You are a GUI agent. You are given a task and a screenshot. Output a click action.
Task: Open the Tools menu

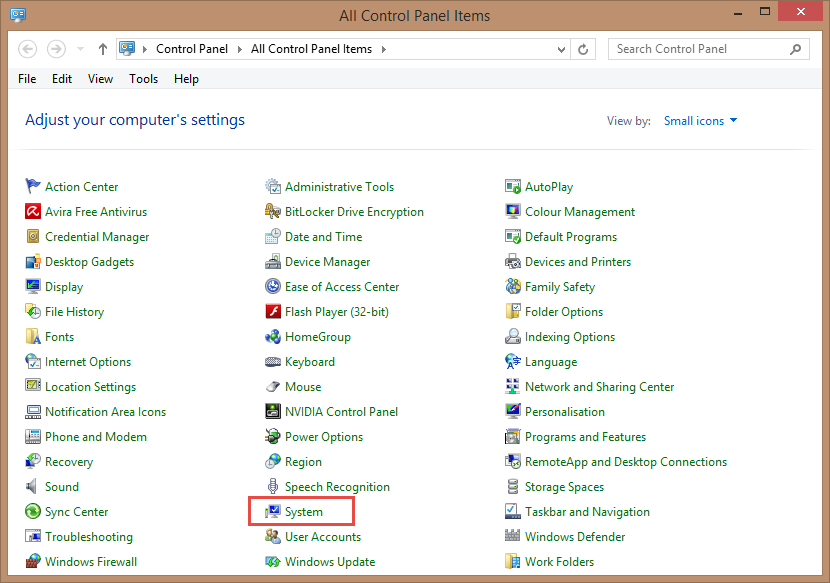coord(143,79)
